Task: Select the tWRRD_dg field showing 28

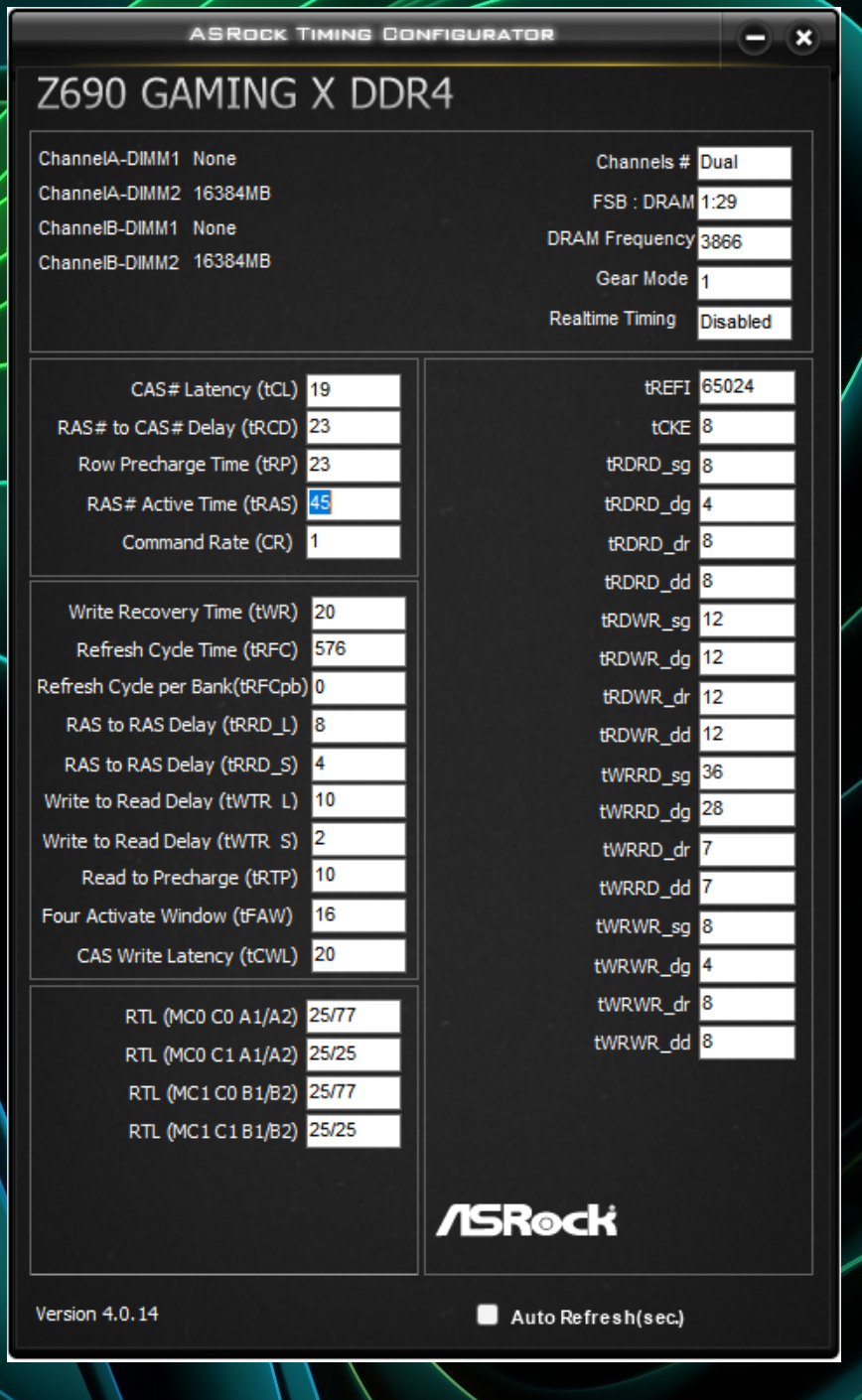Action: [747, 810]
